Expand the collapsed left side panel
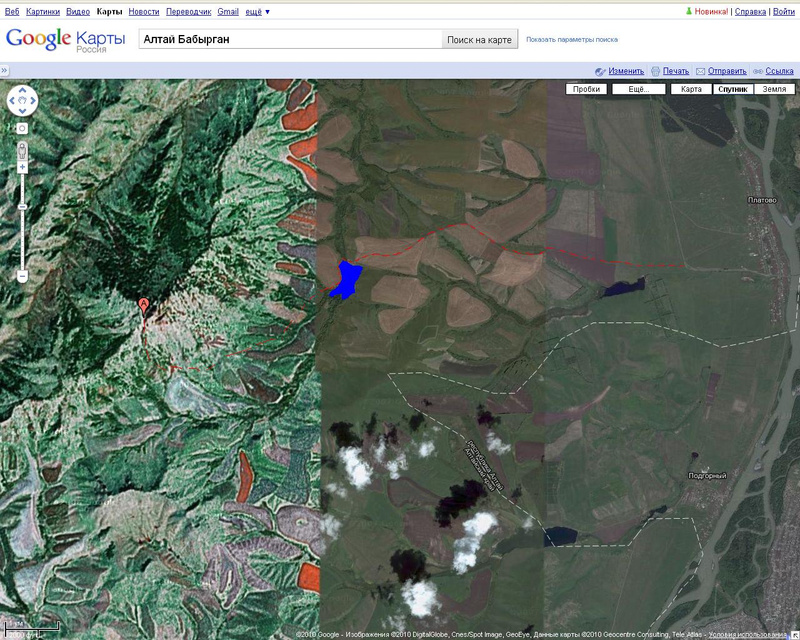Viewport: 800px width, 640px height. tap(5, 71)
